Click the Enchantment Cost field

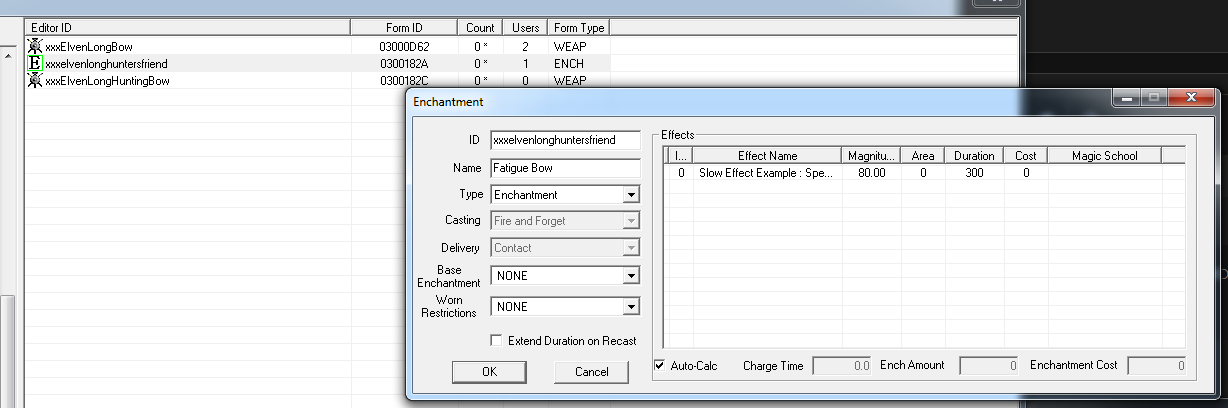(x=1157, y=366)
